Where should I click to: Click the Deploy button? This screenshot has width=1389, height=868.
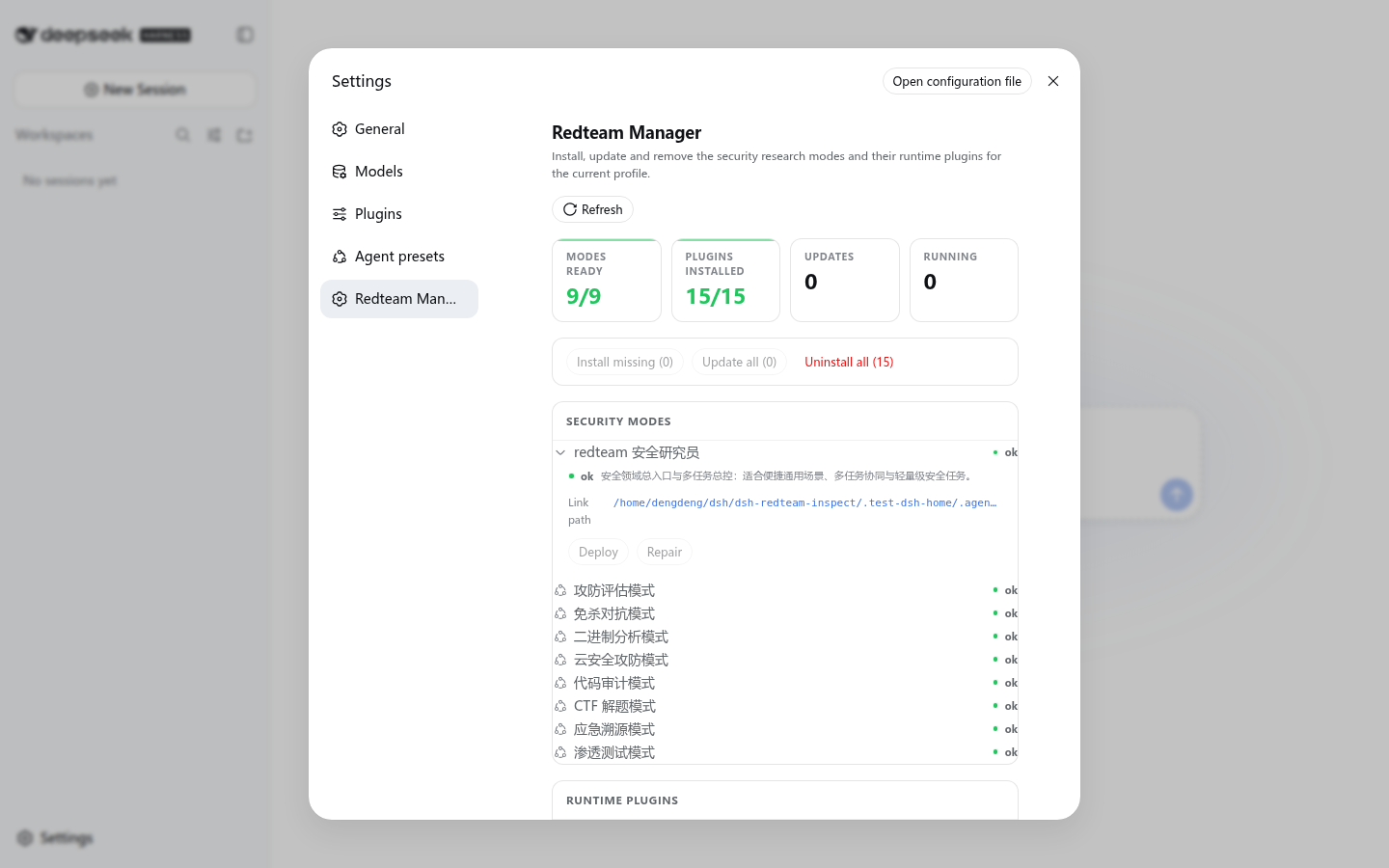coord(598,552)
